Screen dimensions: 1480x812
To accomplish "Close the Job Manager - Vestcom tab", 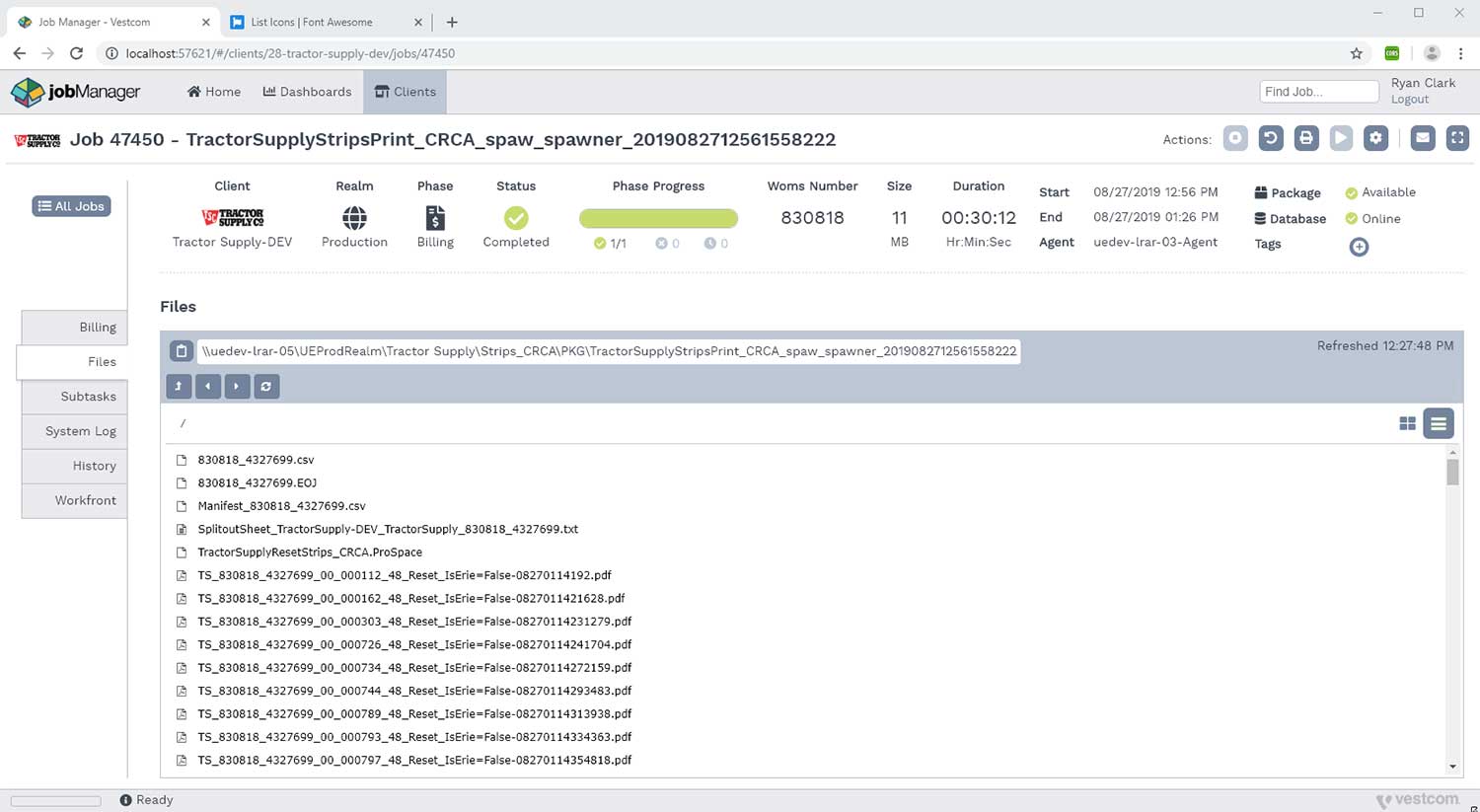I will (x=205, y=22).
